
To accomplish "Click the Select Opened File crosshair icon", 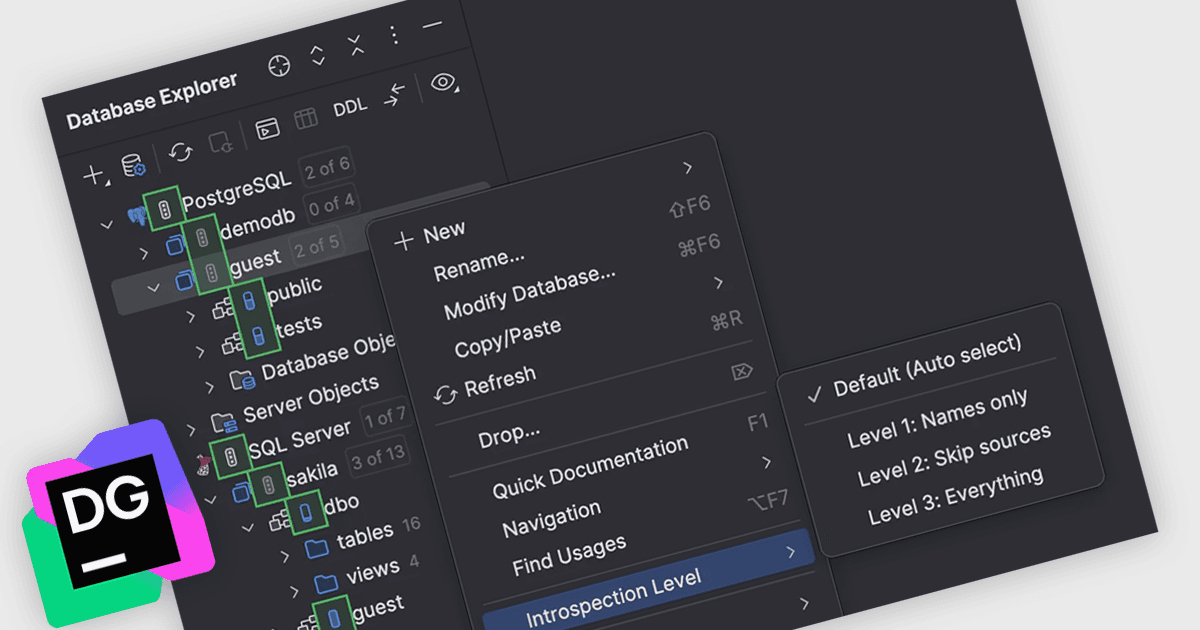I will (x=280, y=67).
